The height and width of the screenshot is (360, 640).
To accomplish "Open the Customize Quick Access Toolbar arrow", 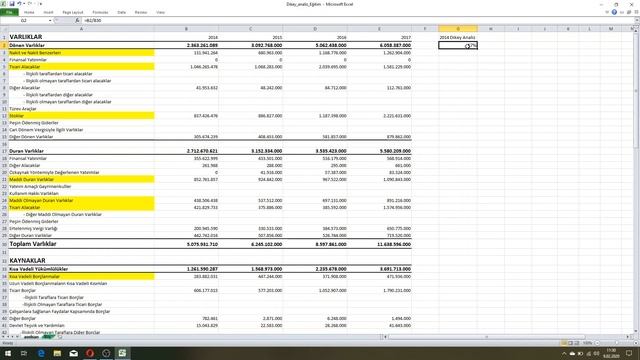I will pos(40,4).
